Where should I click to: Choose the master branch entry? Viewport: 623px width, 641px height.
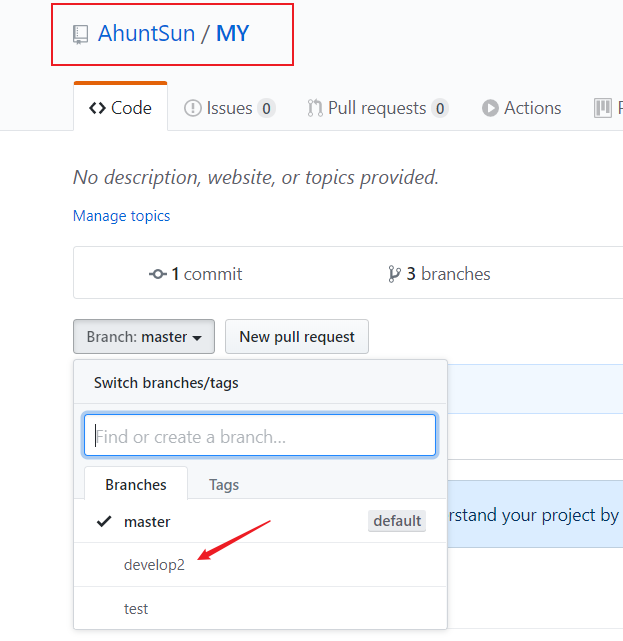(260, 521)
